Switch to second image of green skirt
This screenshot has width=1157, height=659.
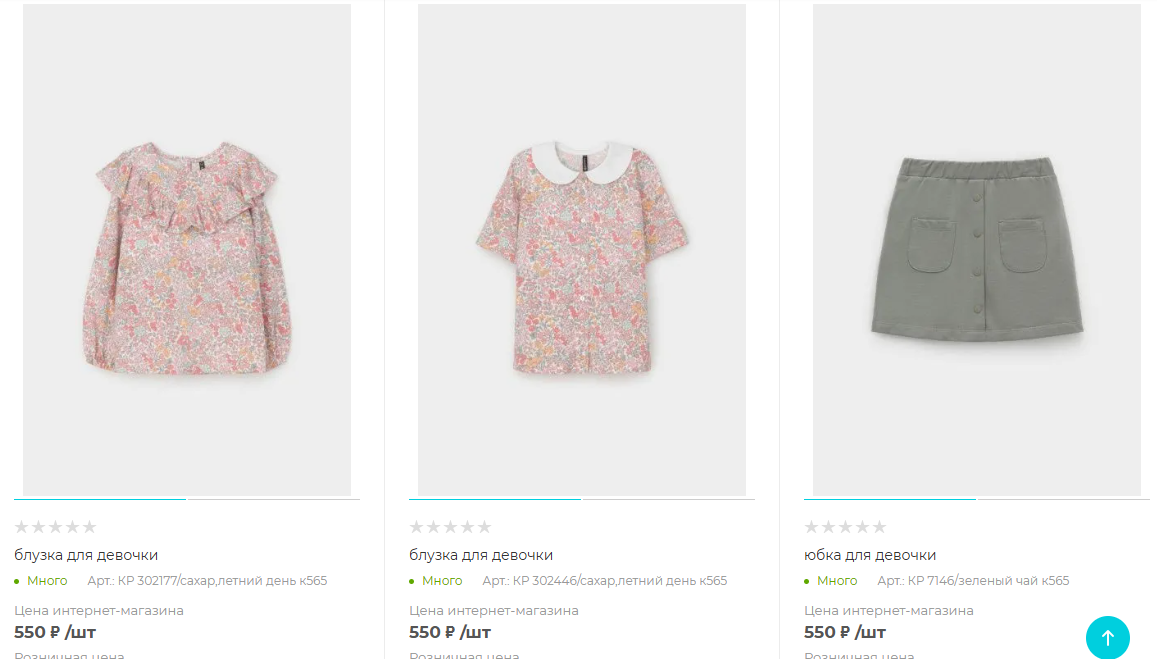point(1063,500)
